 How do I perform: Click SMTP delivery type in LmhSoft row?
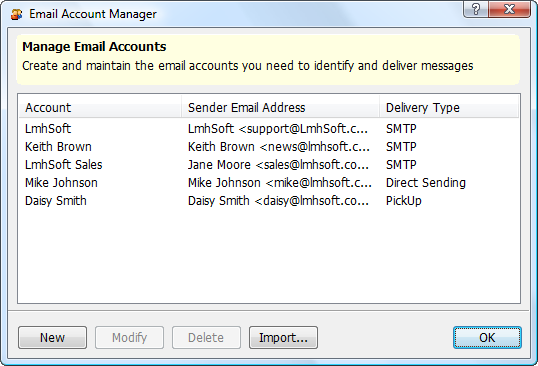click(401, 129)
